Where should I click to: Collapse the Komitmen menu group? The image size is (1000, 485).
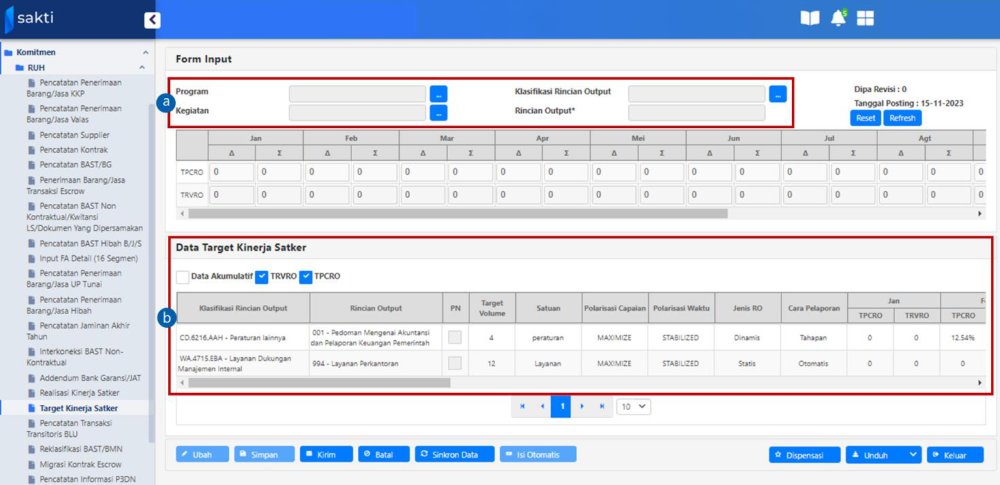145,52
